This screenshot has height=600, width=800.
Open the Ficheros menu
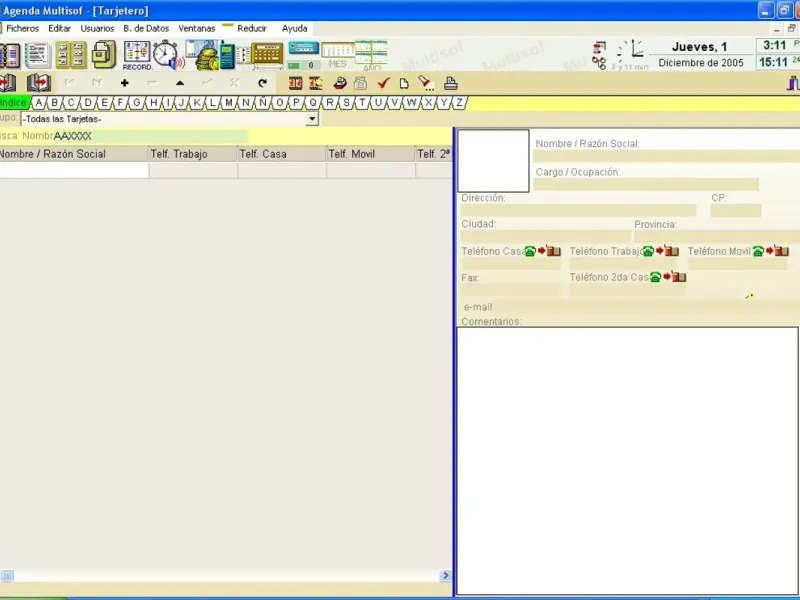[x=22, y=29]
